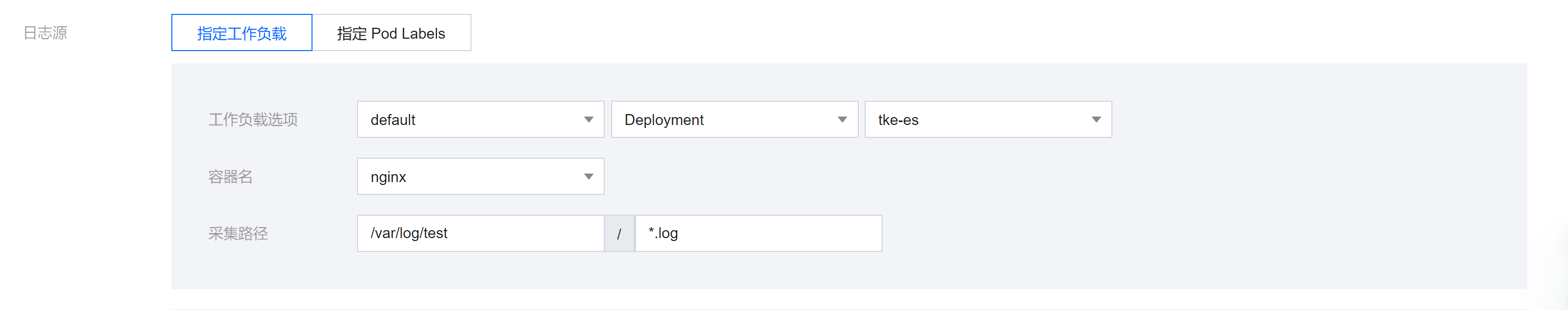Open the tke-es workload dropdown
Screen dimensions: 1568x310
pos(988,120)
